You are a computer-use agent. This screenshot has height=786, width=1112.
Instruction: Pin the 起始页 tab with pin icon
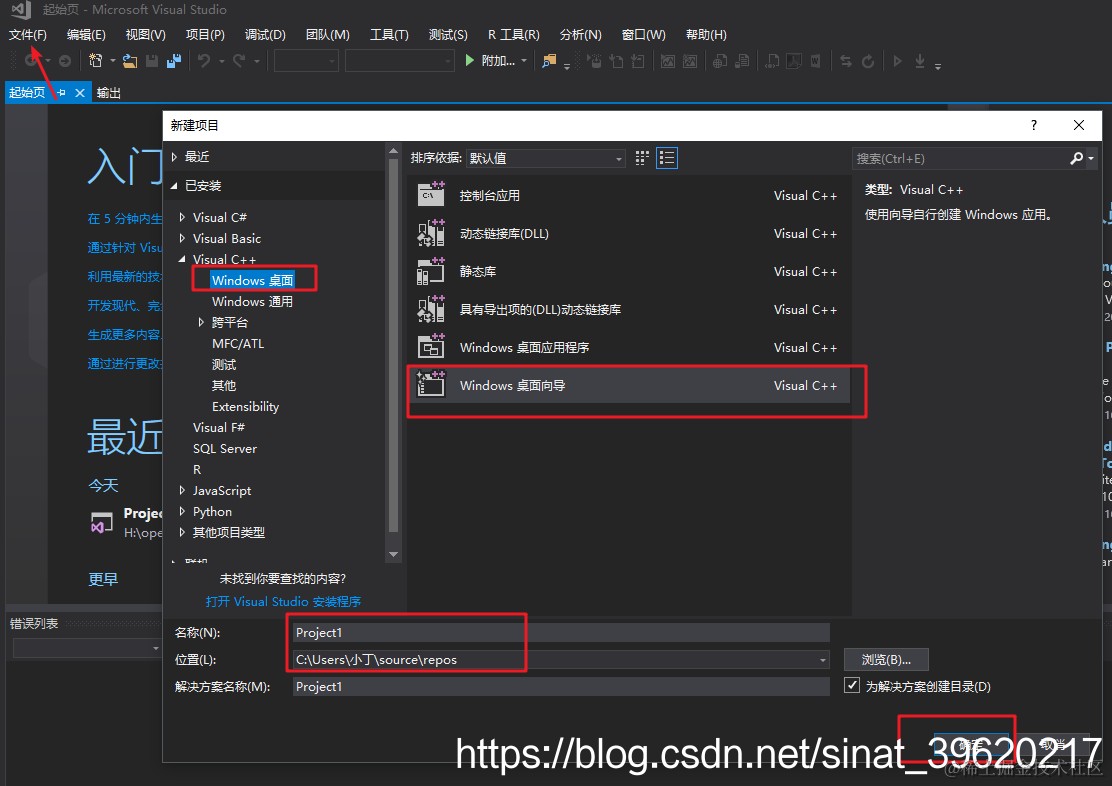[x=61, y=93]
